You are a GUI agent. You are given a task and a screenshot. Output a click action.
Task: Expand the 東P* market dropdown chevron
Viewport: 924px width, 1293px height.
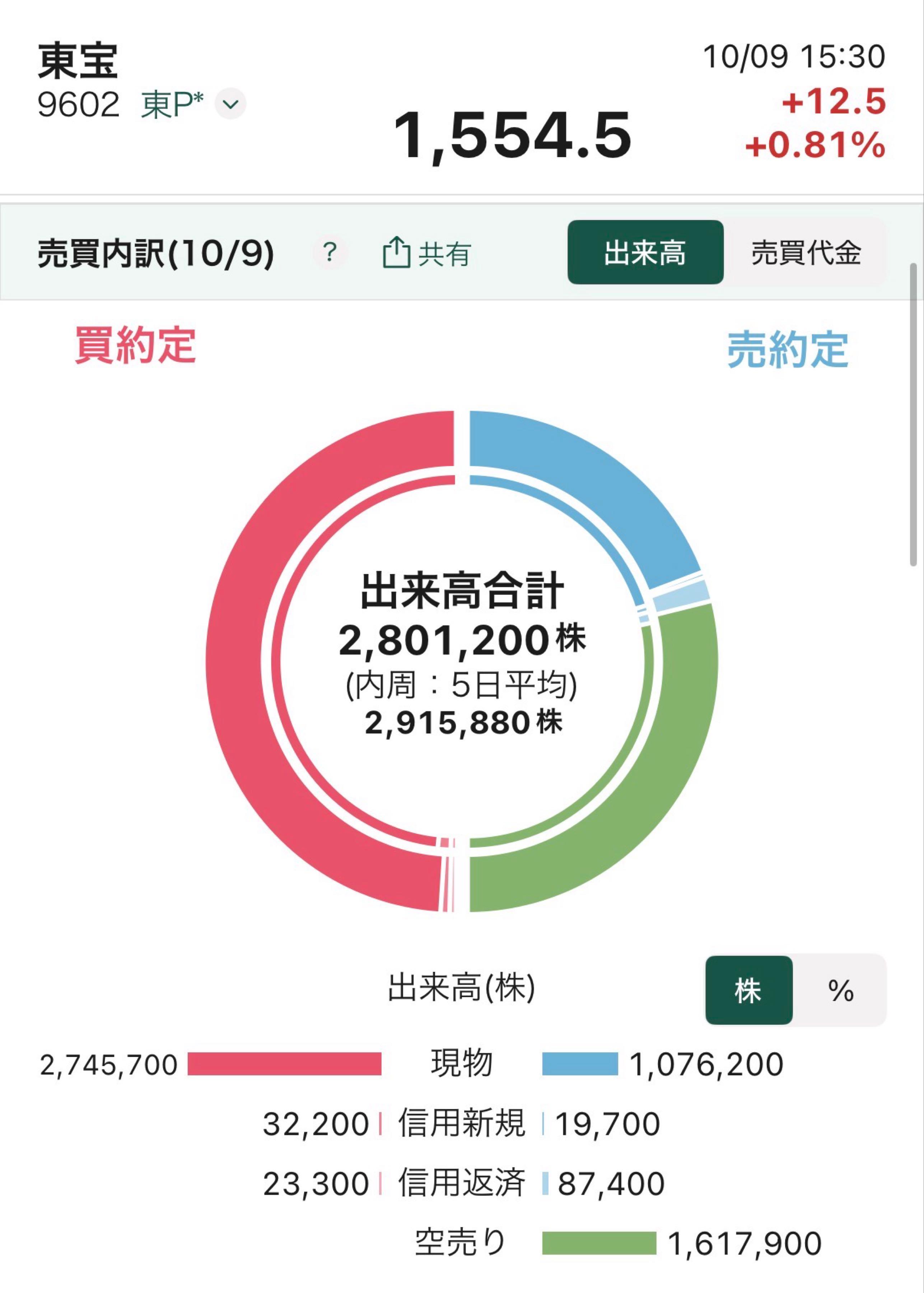tap(230, 104)
